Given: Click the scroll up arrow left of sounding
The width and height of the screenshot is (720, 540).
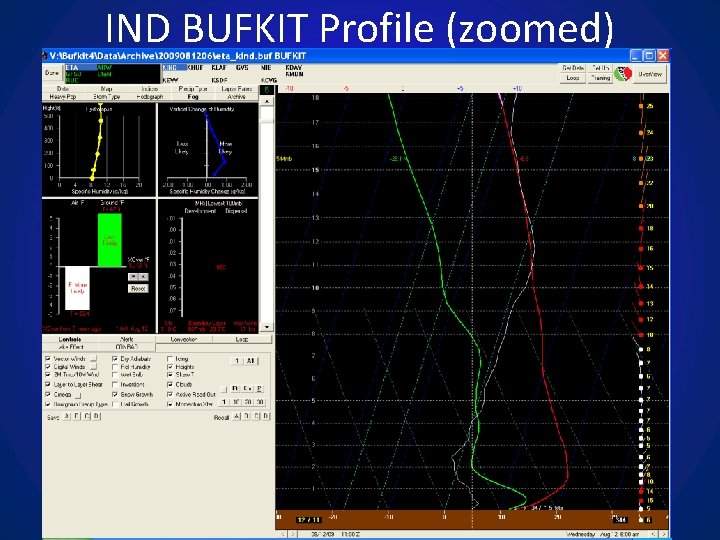Looking at the screenshot, I should pos(267,101).
